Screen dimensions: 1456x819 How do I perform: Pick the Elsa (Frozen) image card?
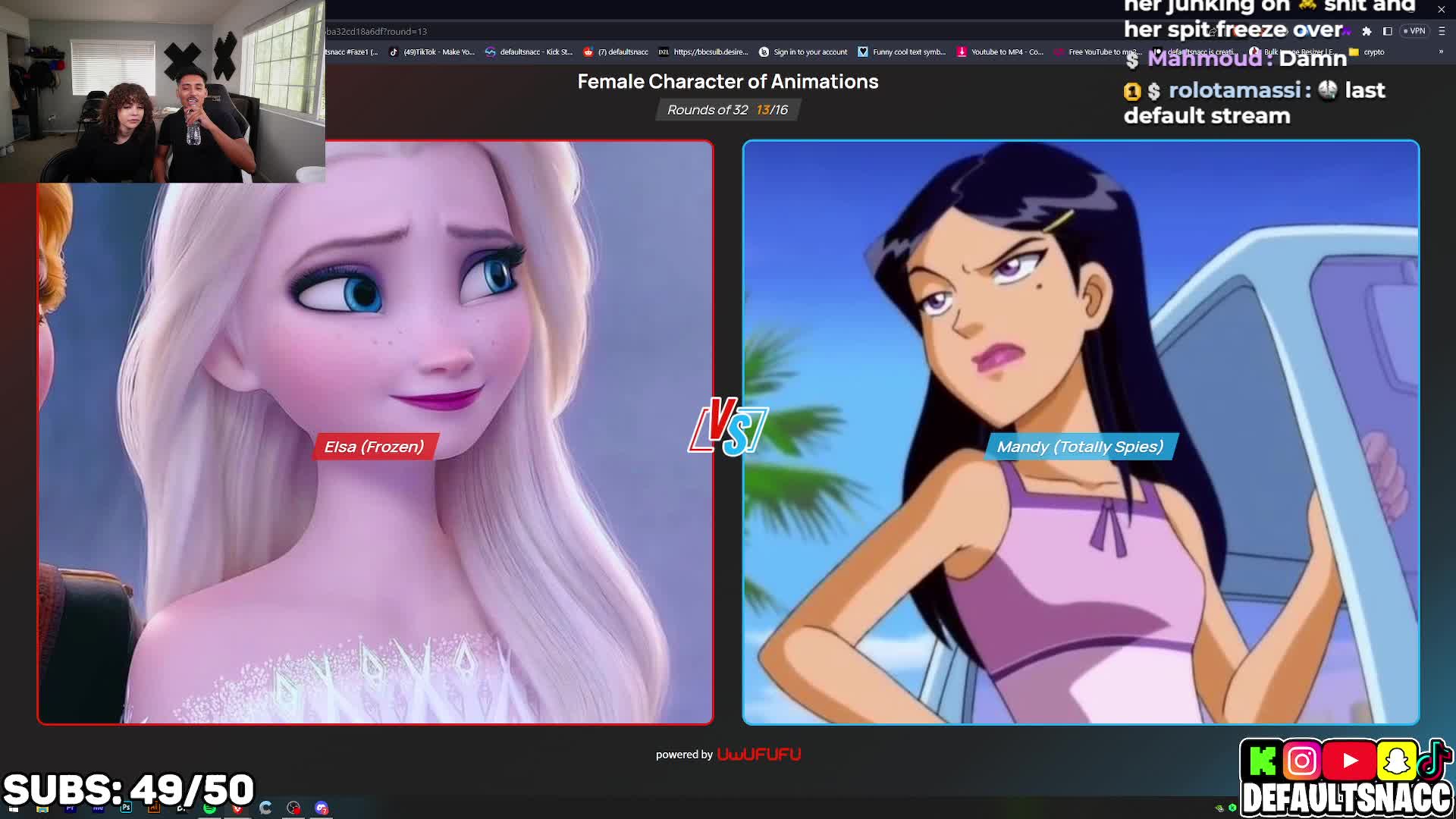(x=375, y=432)
